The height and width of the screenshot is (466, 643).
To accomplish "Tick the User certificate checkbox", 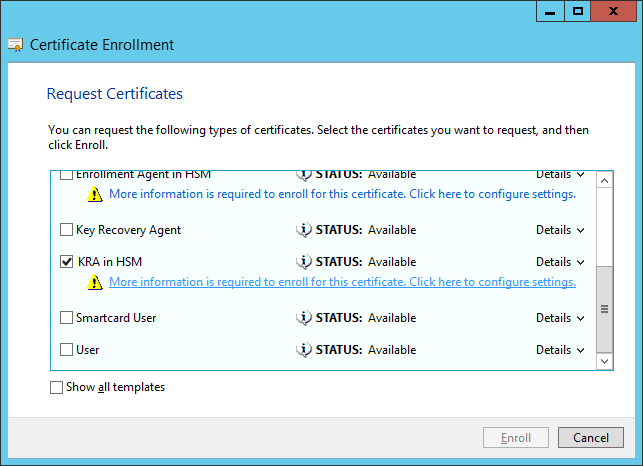I will 67,350.
